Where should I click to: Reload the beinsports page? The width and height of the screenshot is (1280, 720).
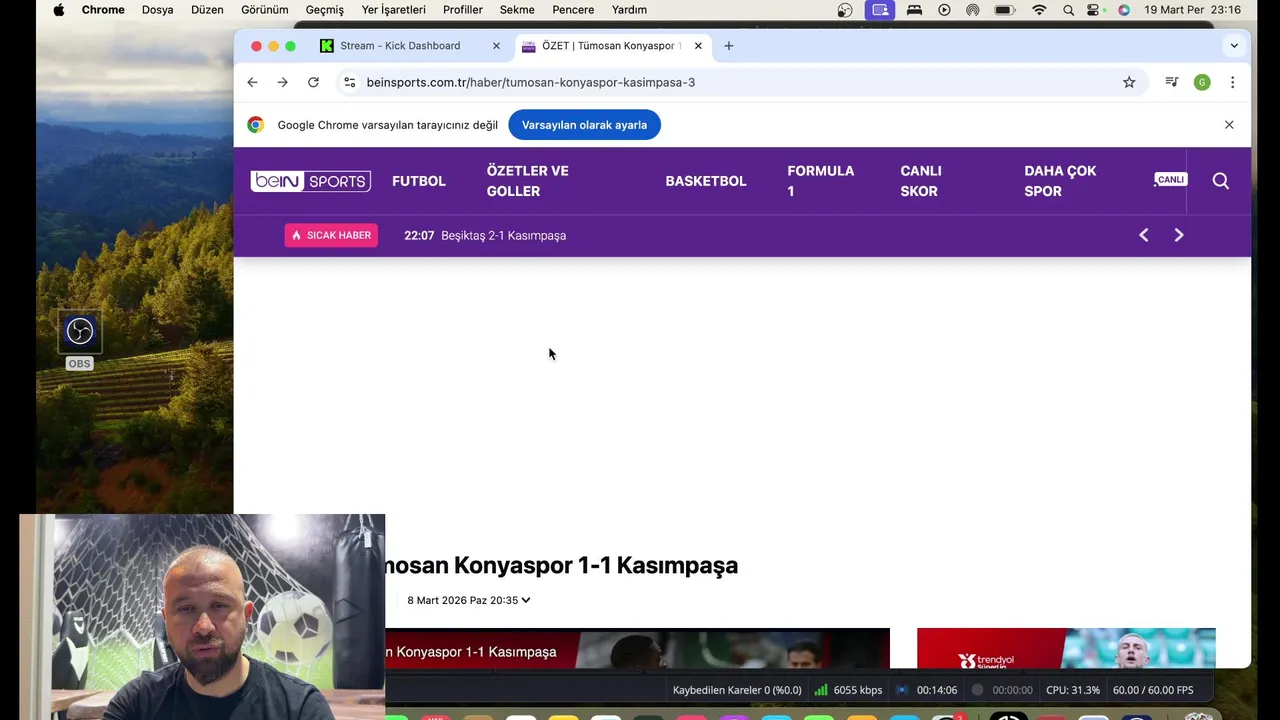tap(313, 82)
